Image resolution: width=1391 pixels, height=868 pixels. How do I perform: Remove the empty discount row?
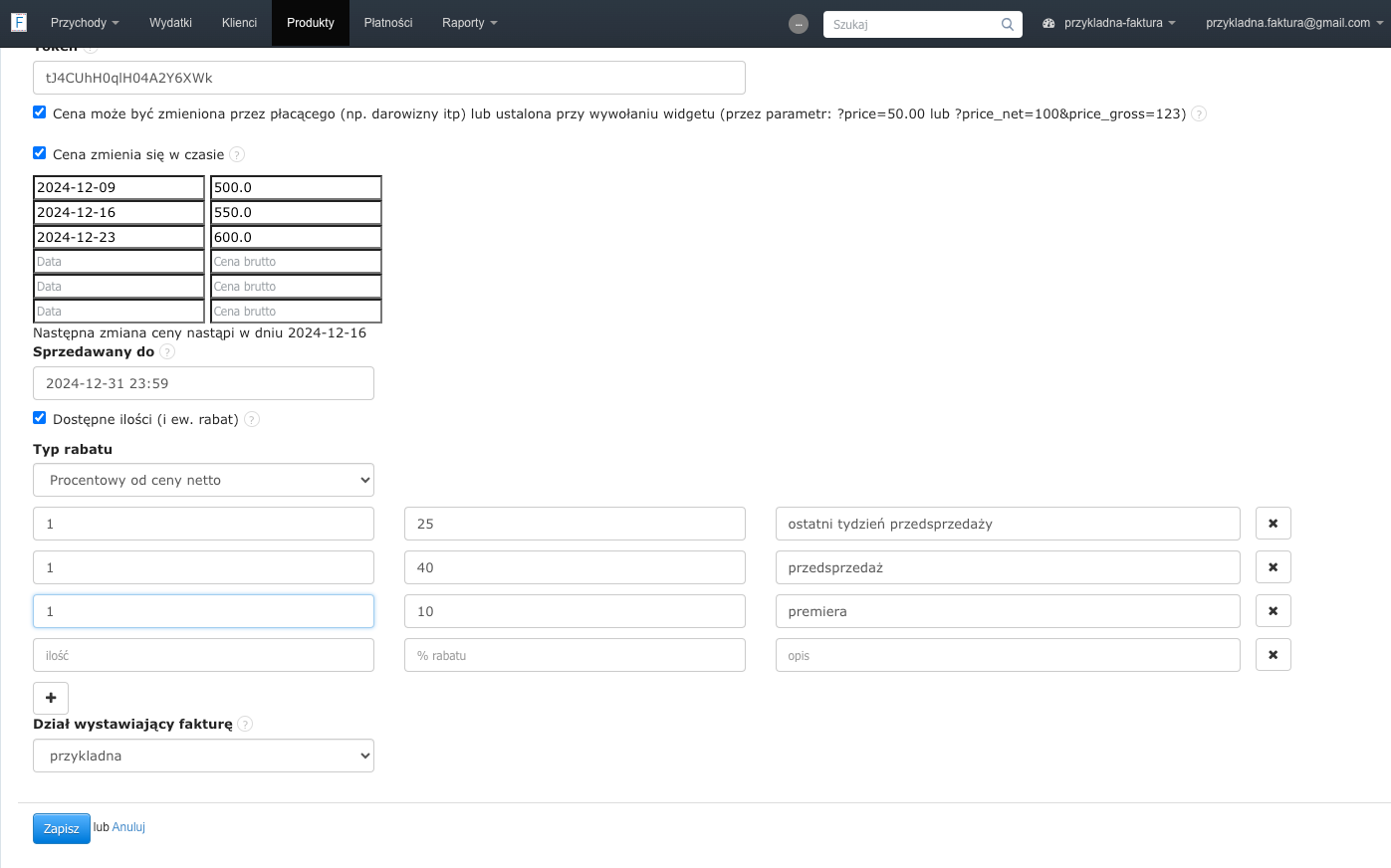1274,655
